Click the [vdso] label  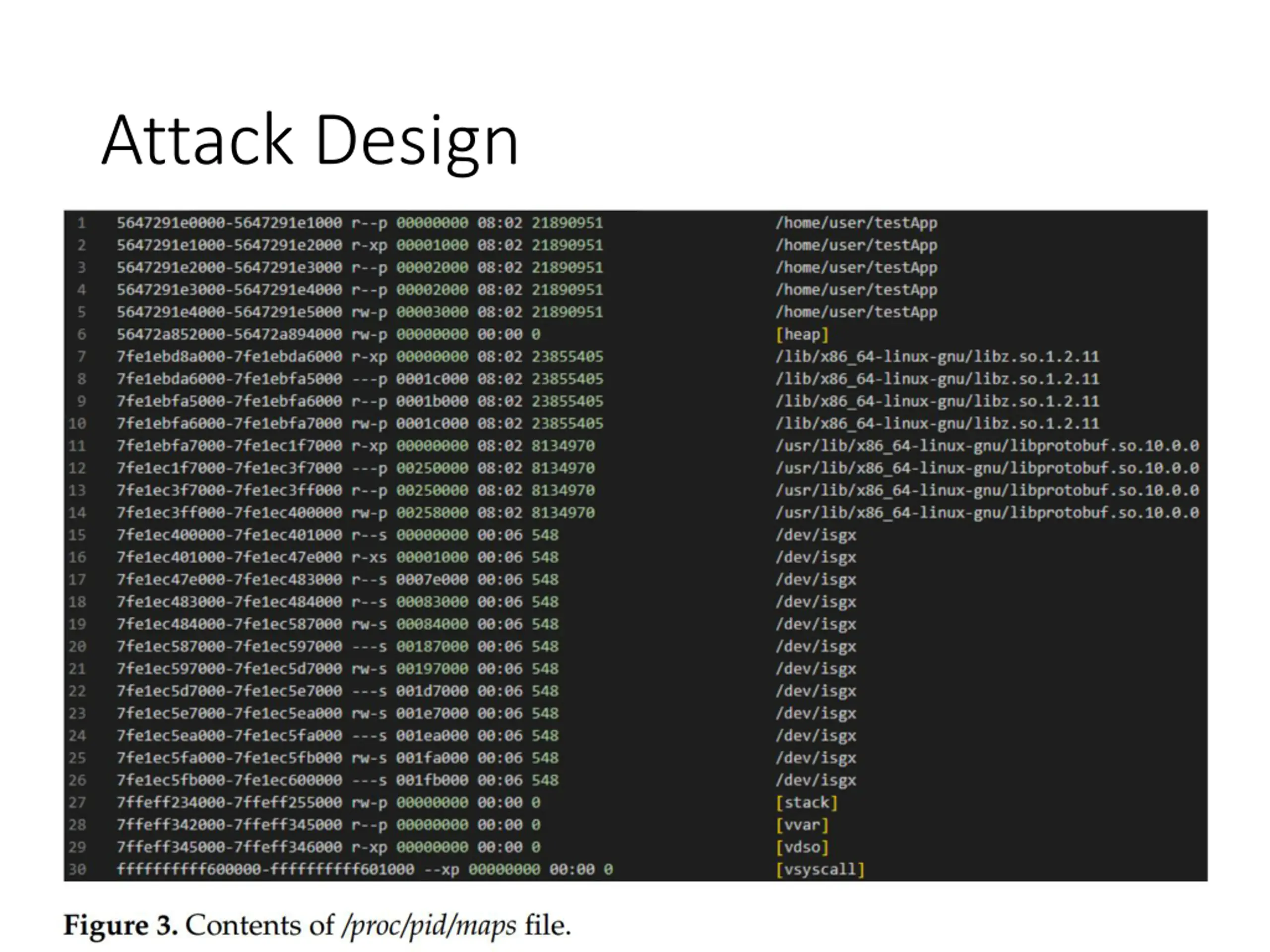[802, 847]
